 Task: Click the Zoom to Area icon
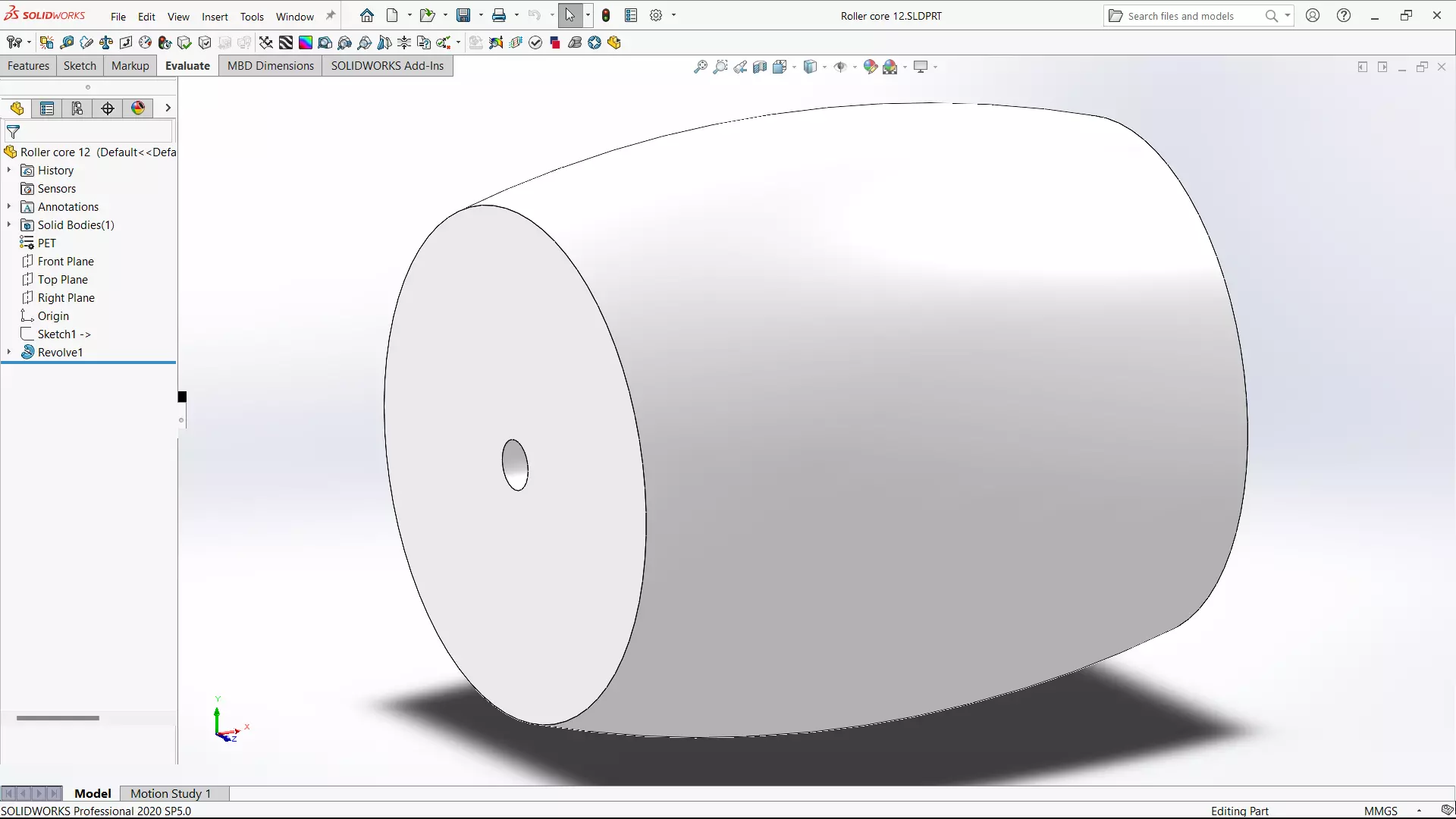(x=720, y=67)
